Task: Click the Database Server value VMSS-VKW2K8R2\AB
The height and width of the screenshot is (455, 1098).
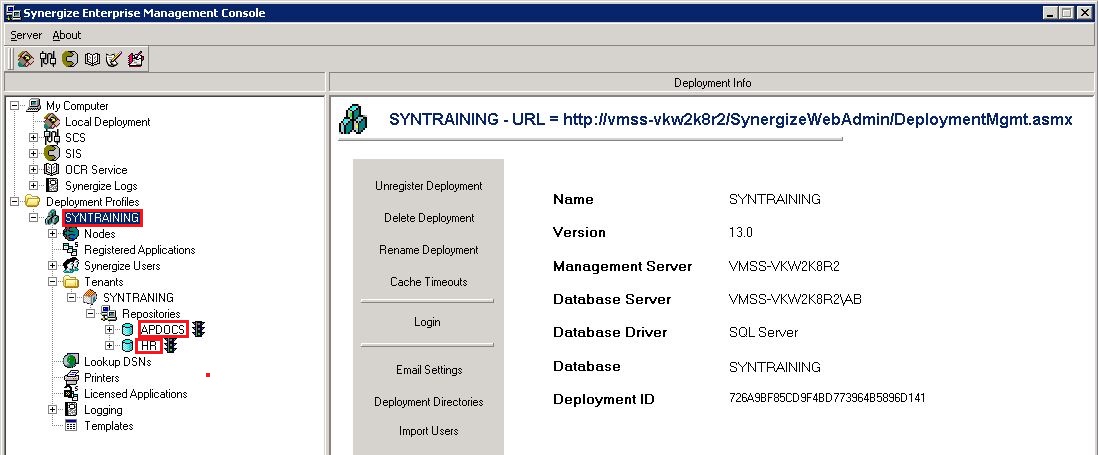Action: [795, 300]
